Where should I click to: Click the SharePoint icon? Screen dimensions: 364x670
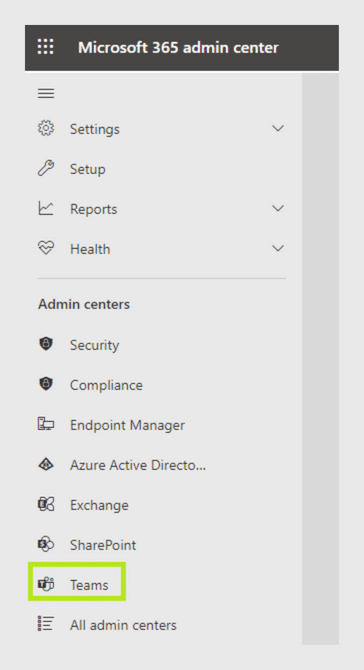(x=46, y=544)
